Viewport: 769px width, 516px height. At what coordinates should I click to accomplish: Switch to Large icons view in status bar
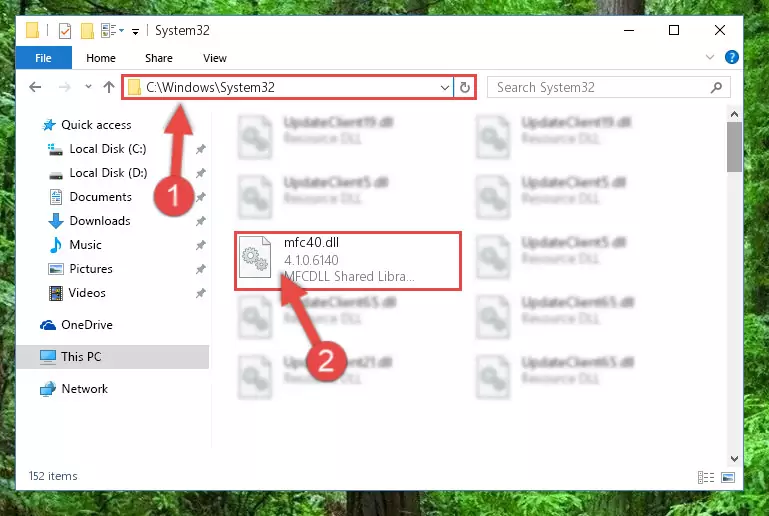coord(728,477)
